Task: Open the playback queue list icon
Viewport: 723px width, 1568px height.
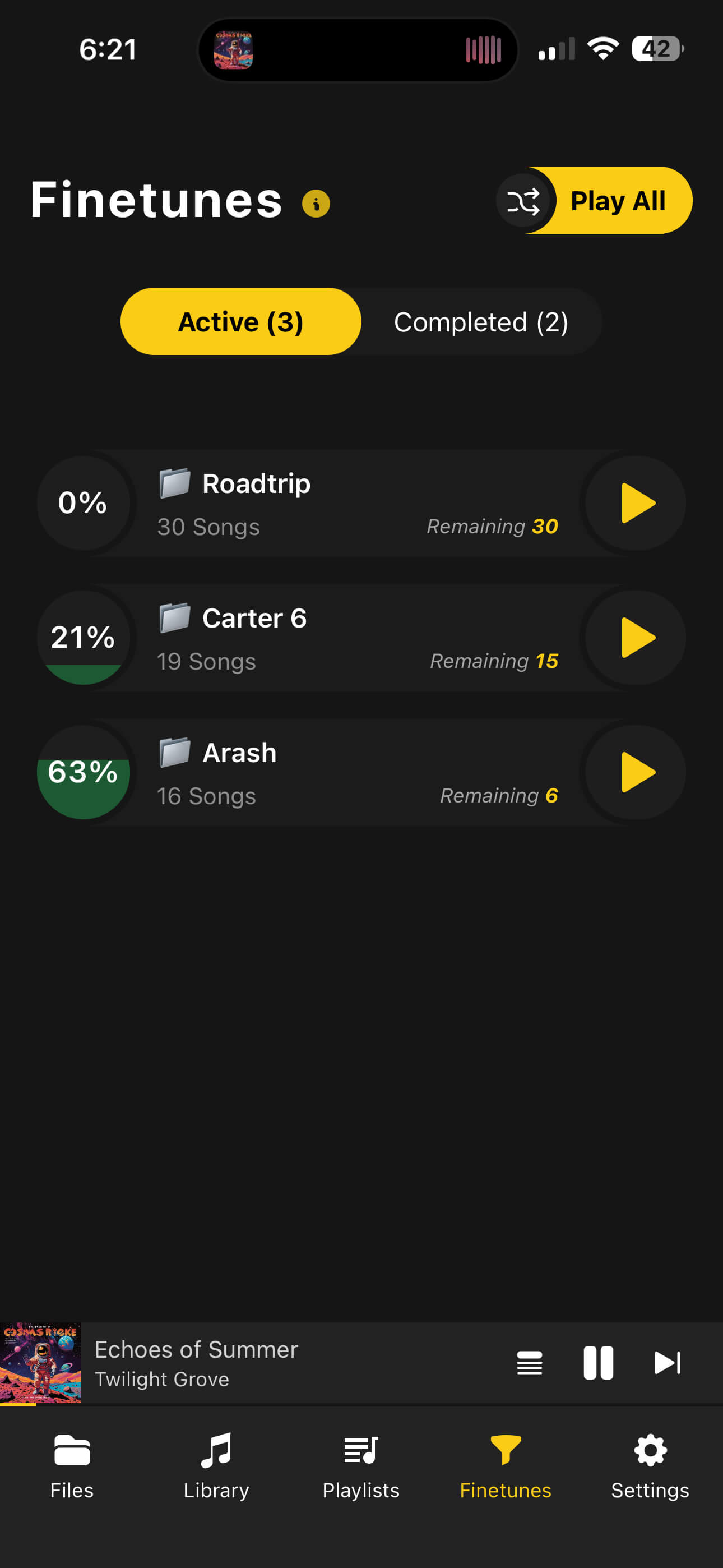Action: tap(529, 1363)
